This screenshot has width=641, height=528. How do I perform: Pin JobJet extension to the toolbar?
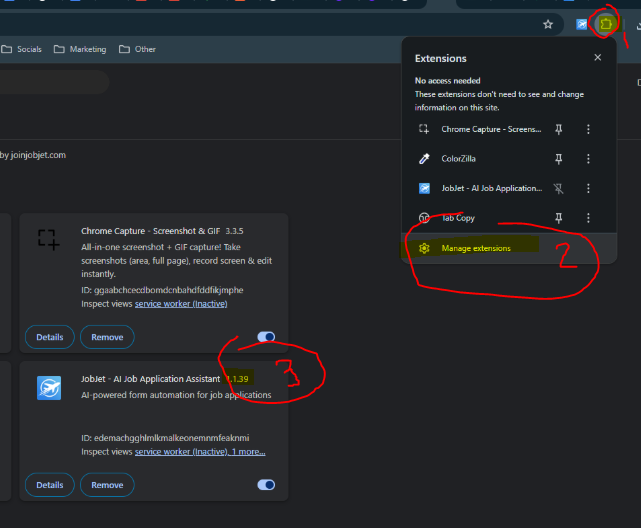[x=558, y=188]
